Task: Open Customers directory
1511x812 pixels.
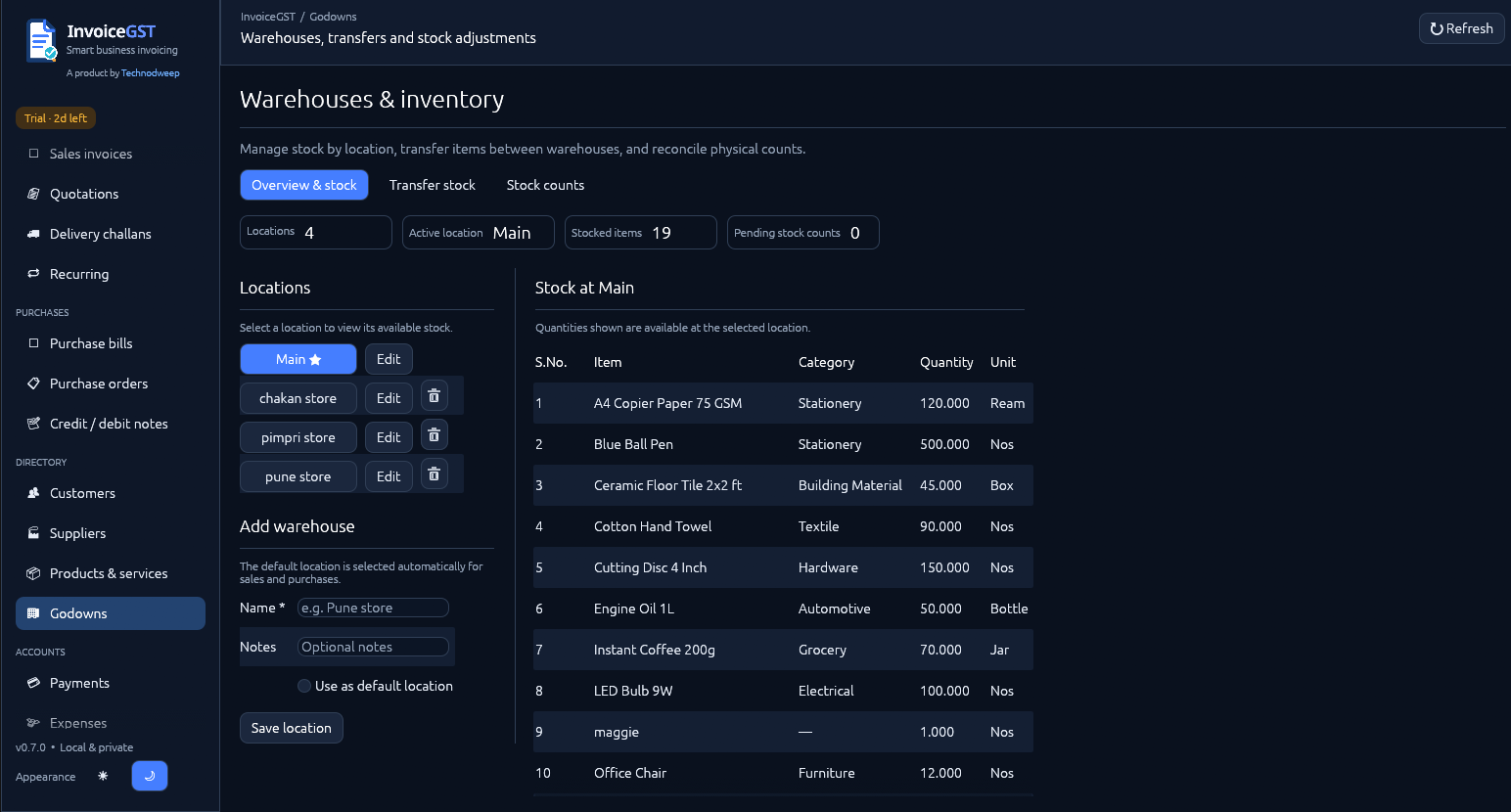Action: tap(111, 493)
